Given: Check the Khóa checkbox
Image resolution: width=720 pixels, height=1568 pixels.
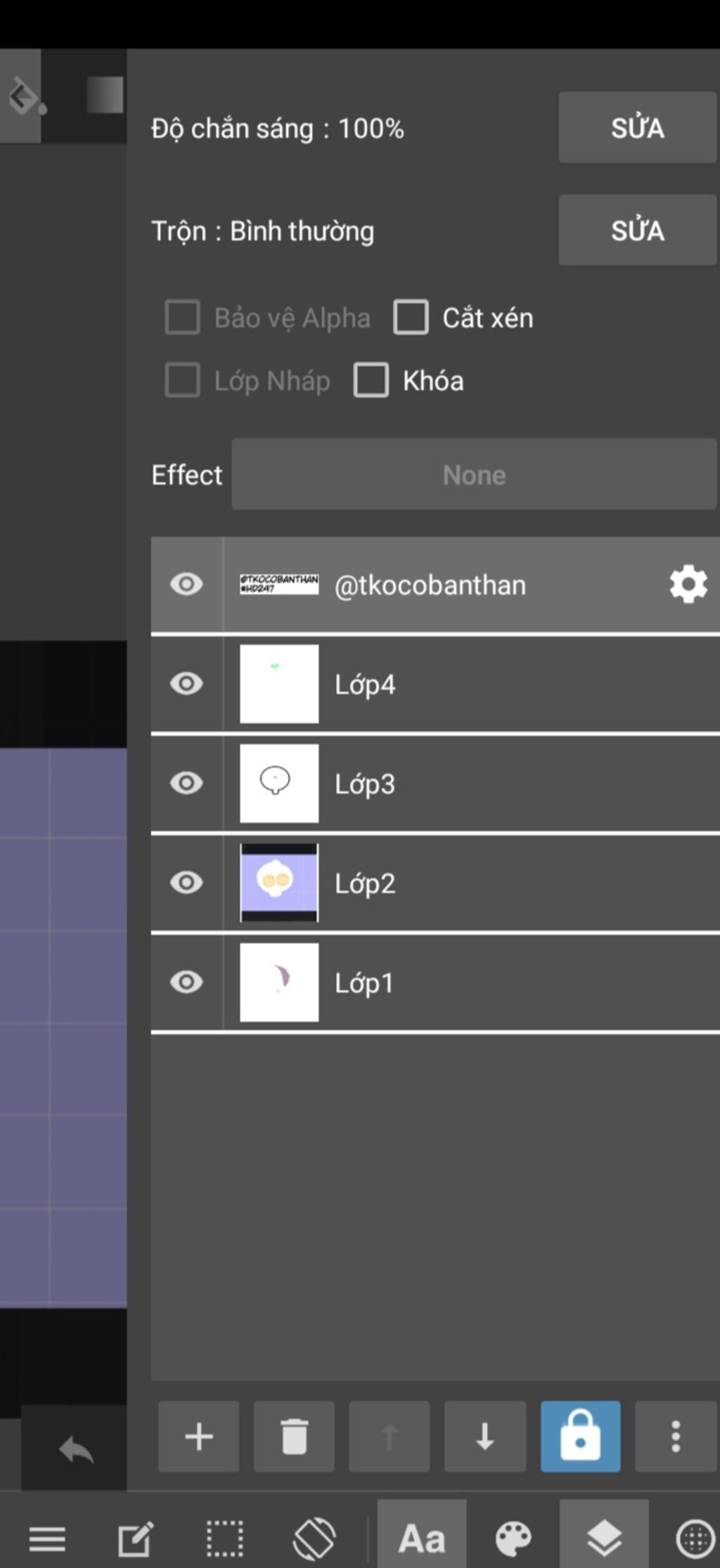Looking at the screenshot, I should [371, 380].
